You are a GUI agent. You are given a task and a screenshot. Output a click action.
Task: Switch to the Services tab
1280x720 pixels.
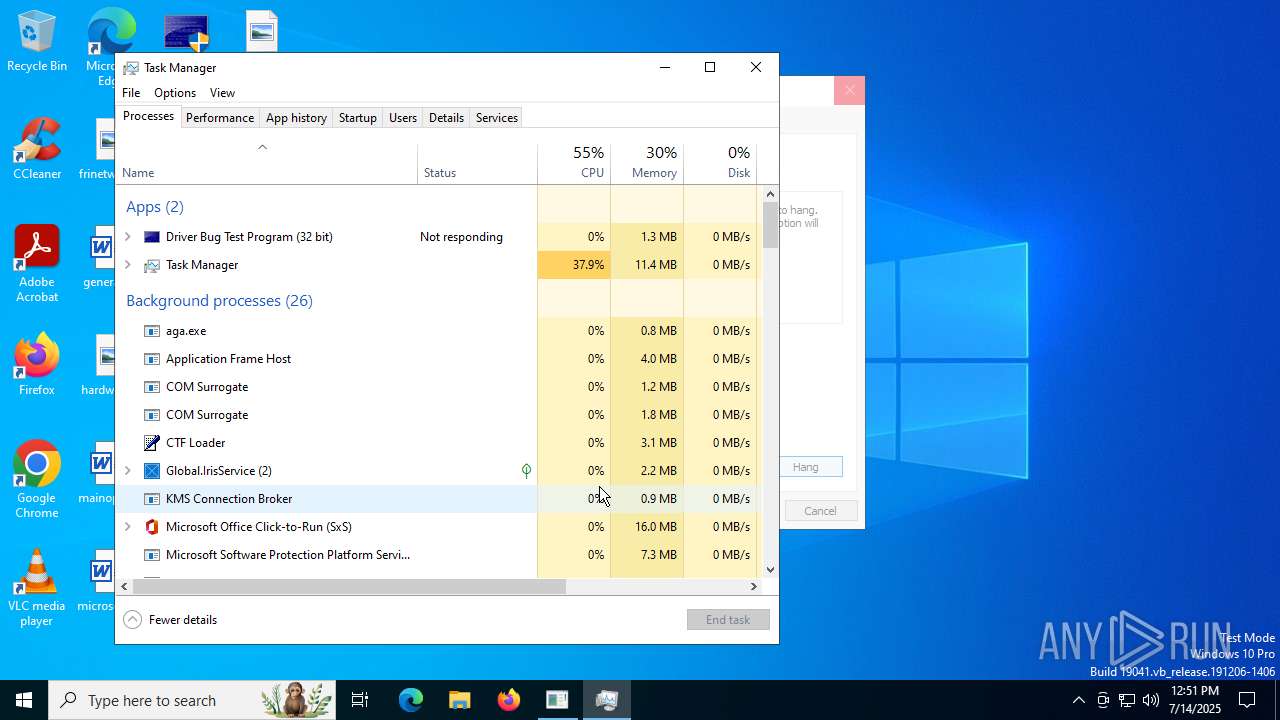(x=497, y=118)
